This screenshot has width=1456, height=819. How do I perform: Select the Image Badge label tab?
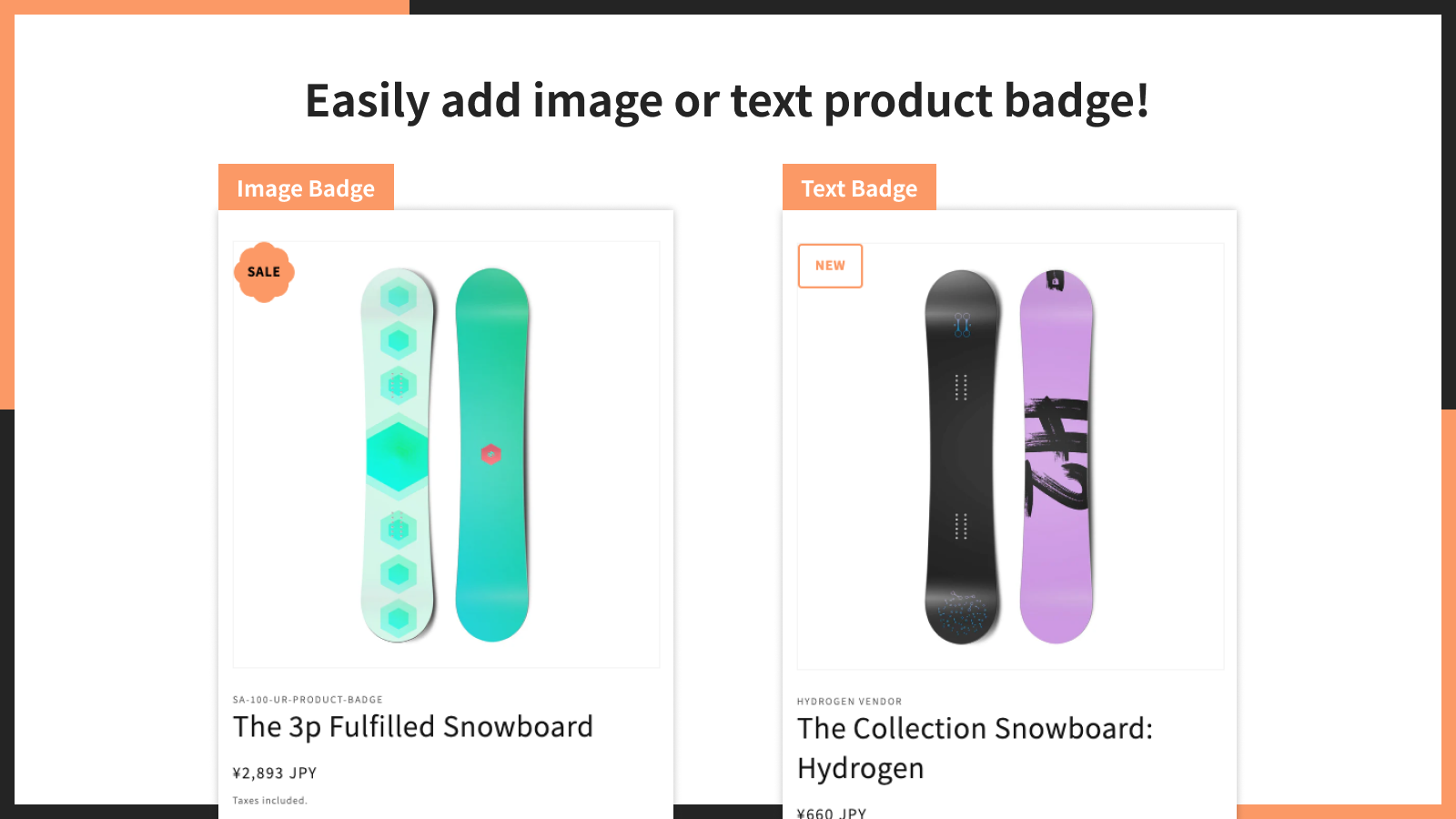click(306, 187)
